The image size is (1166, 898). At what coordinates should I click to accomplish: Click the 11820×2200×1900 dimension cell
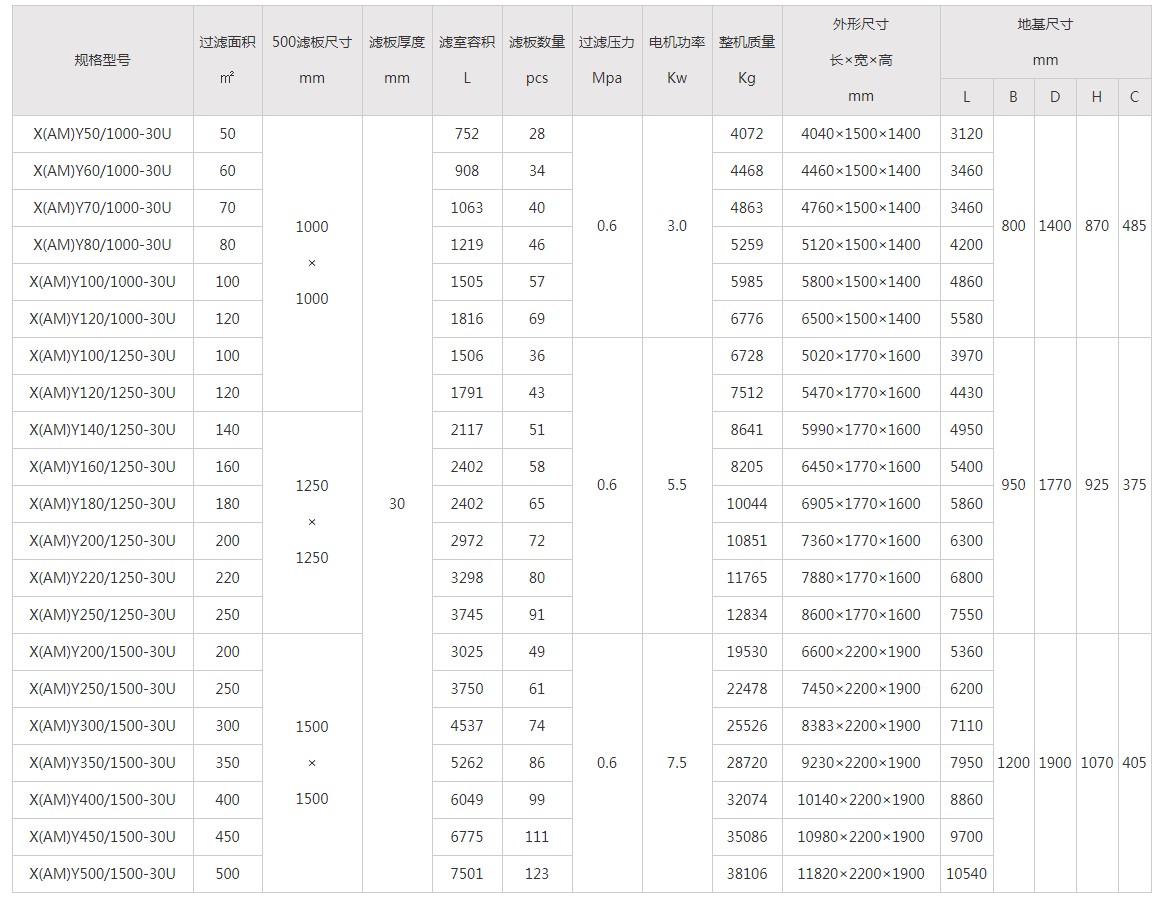pos(861,874)
